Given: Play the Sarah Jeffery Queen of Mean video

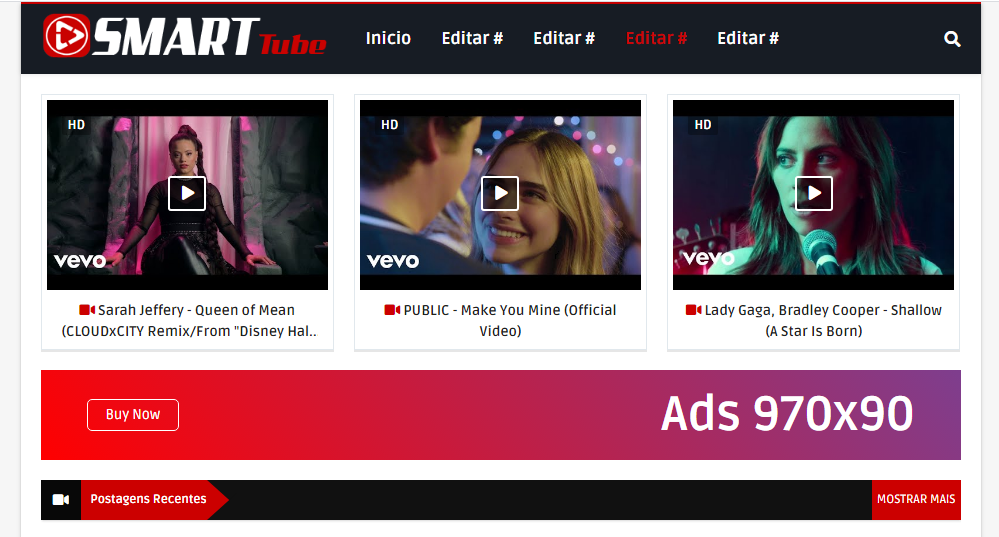Looking at the screenshot, I should pyautogui.click(x=187, y=193).
